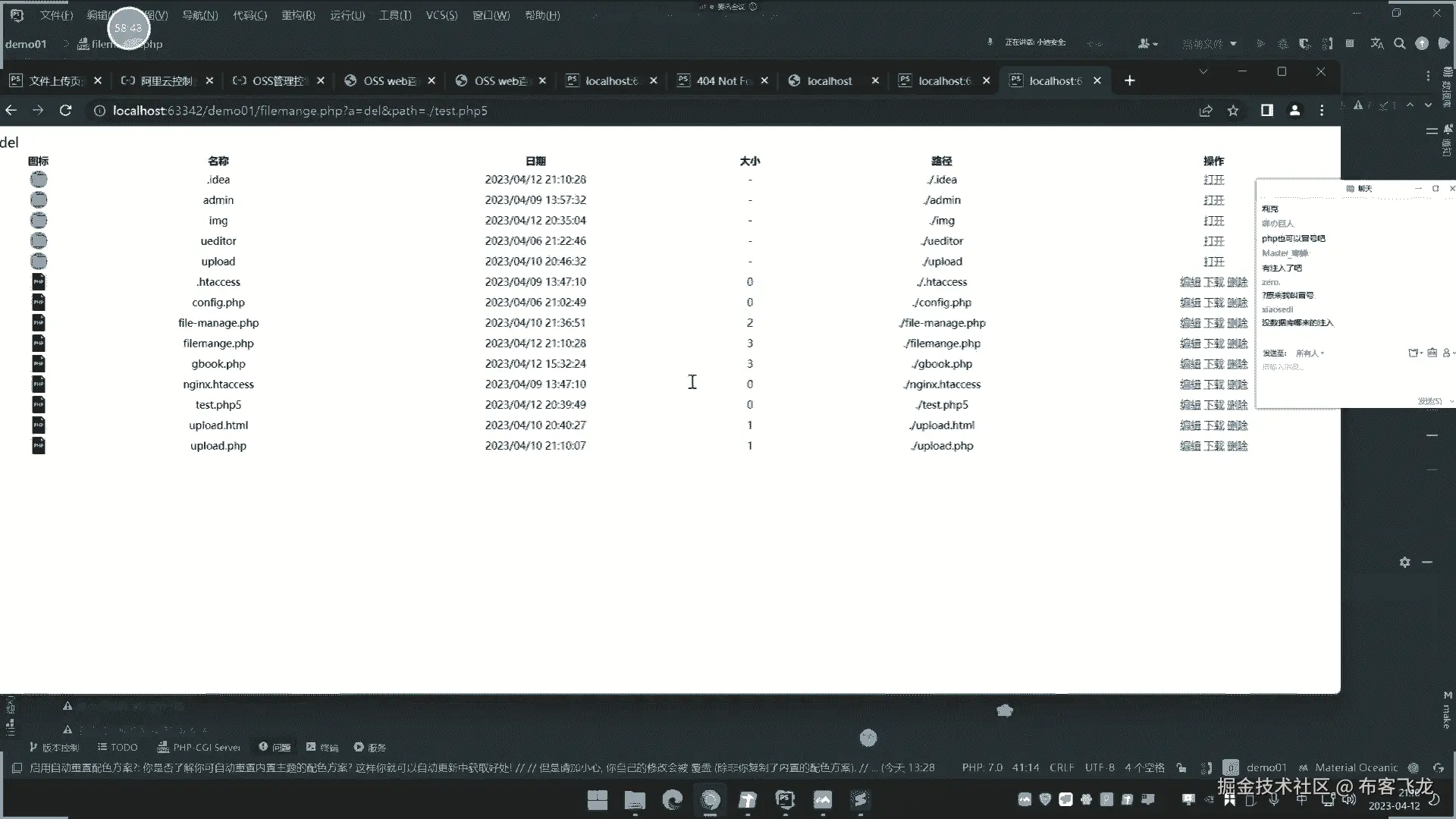Click the share page icon in address bar

pyautogui.click(x=1206, y=111)
